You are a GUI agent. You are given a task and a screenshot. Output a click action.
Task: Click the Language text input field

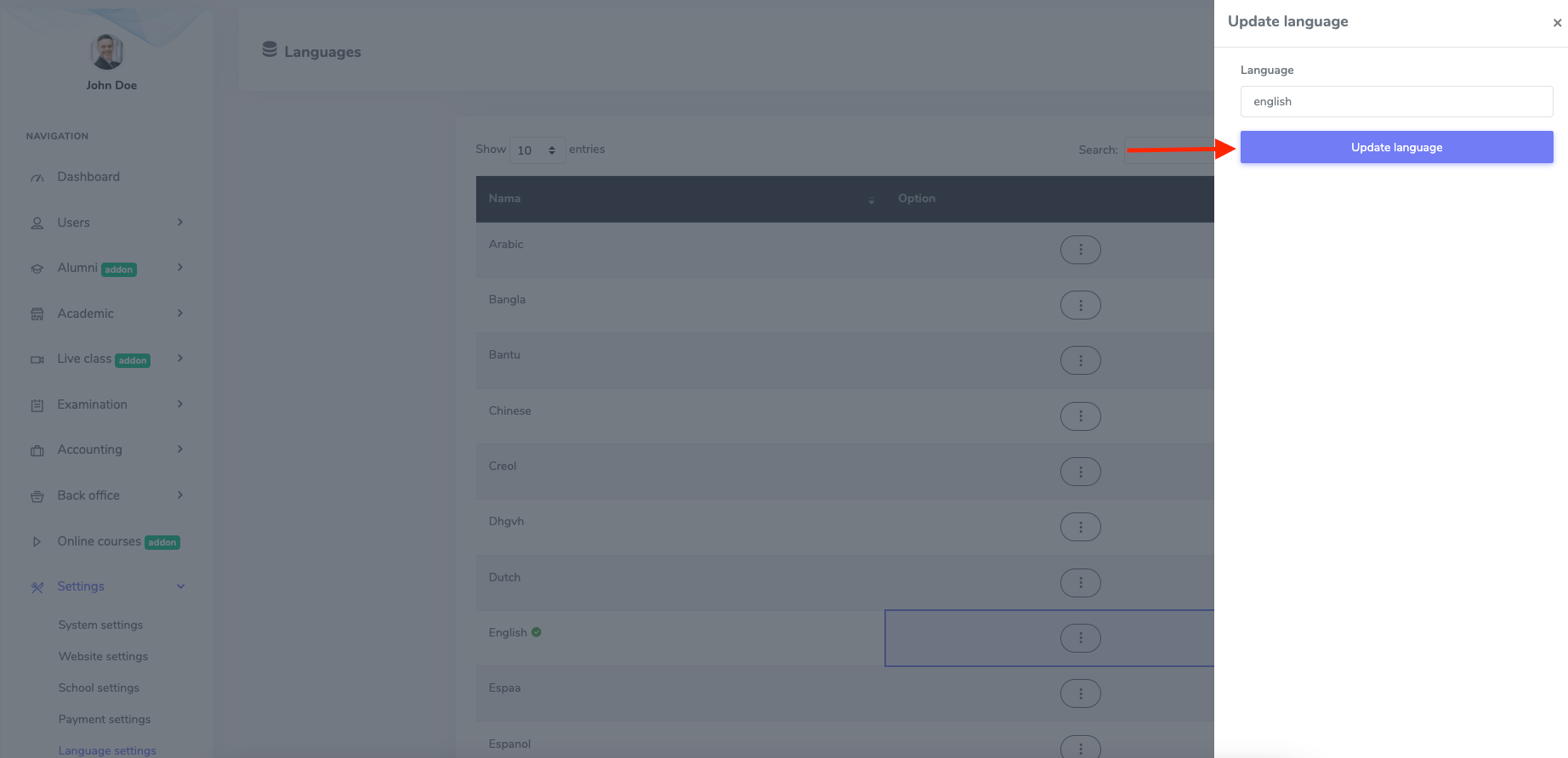click(x=1396, y=101)
